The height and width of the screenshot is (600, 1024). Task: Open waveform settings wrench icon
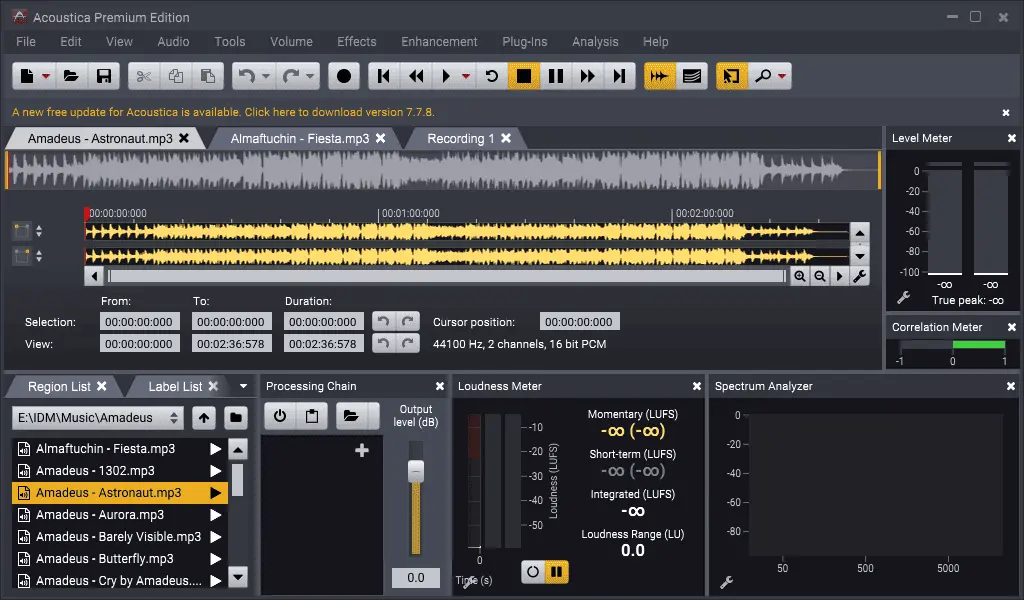[x=859, y=276]
